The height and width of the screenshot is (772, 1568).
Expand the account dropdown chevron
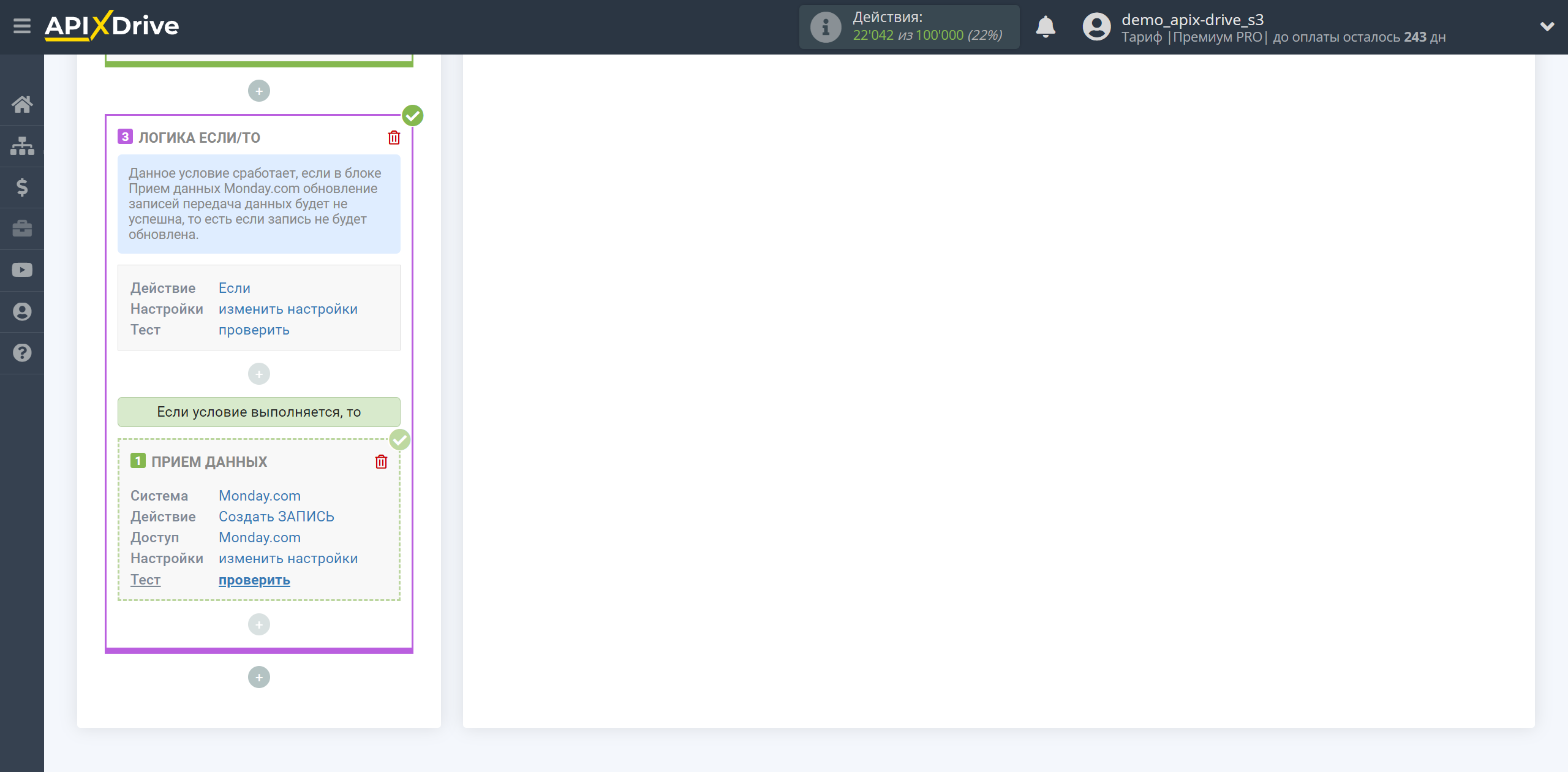point(1547,26)
